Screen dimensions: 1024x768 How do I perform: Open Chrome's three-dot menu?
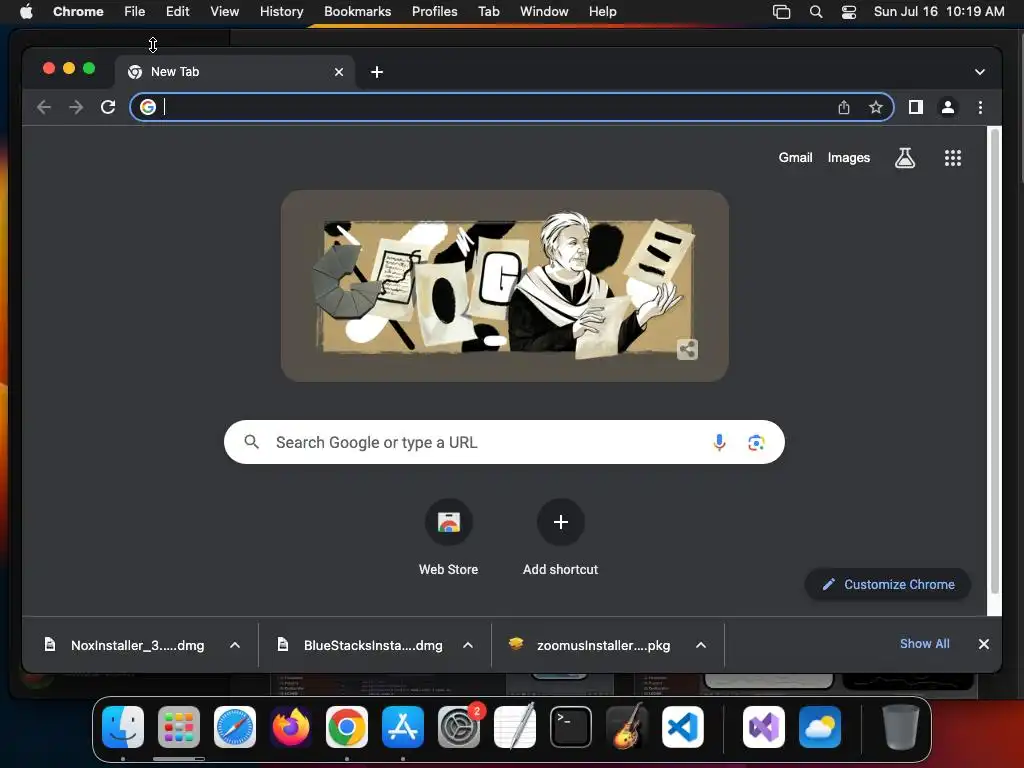pos(980,107)
